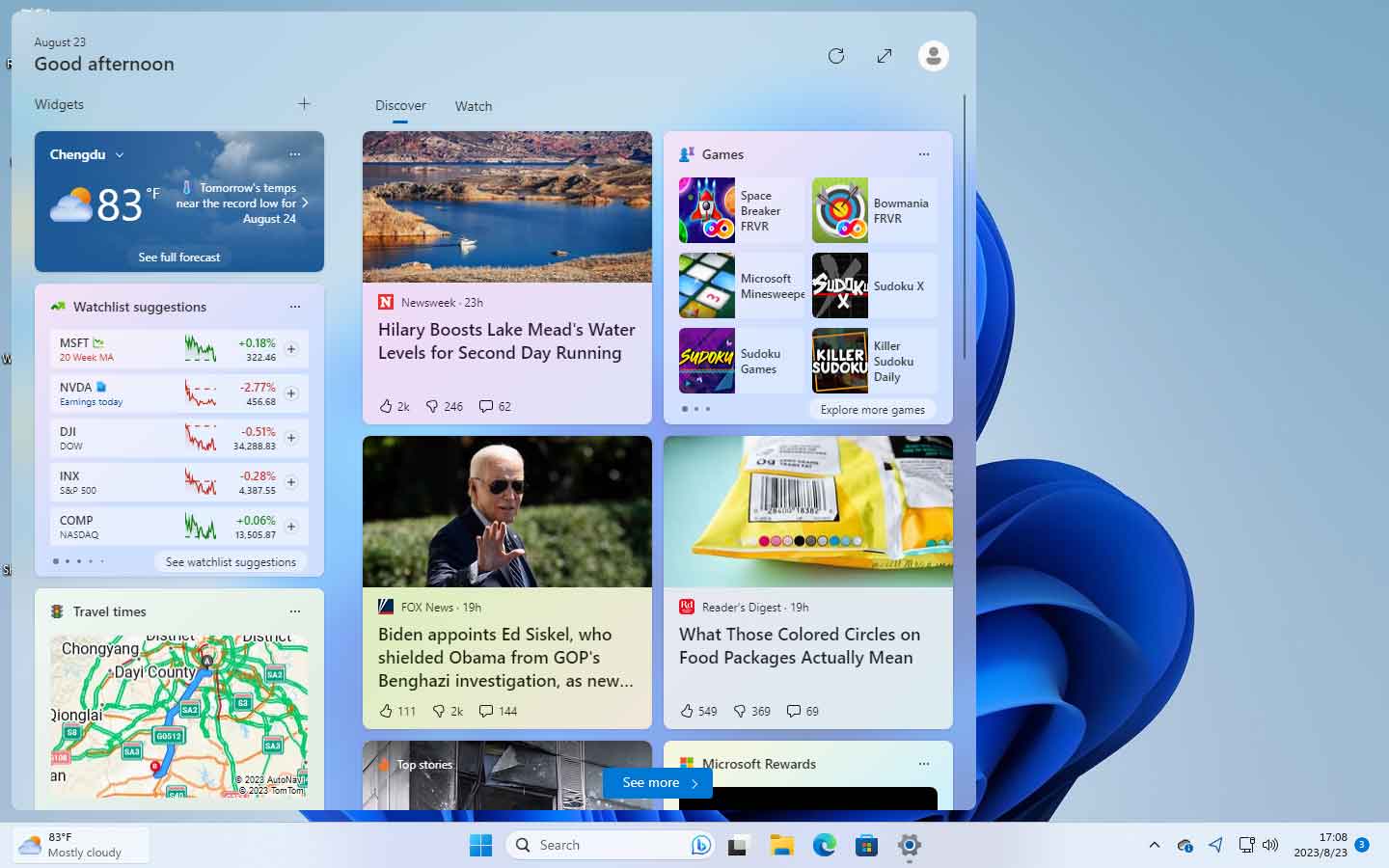This screenshot has width=1389, height=868.
Task: Open Settings from taskbar
Action: [x=909, y=845]
